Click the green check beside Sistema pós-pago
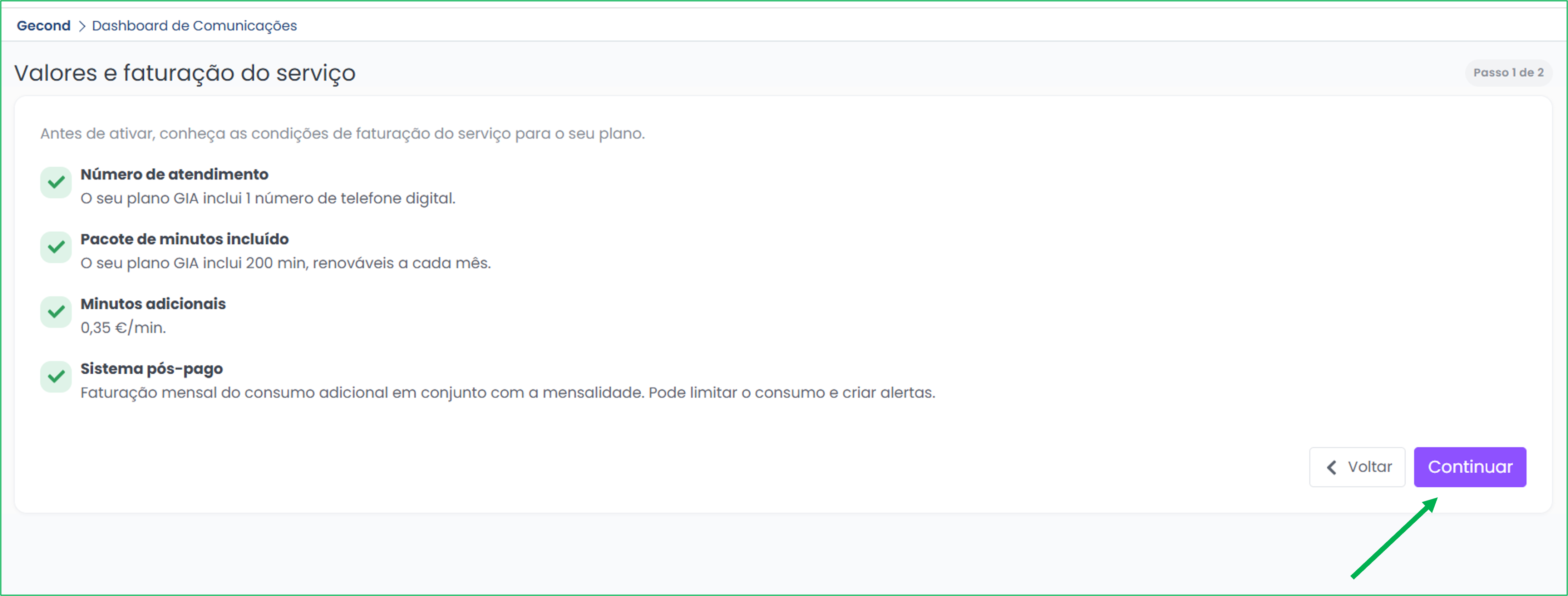The height and width of the screenshot is (596, 1568). click(56, 377)
